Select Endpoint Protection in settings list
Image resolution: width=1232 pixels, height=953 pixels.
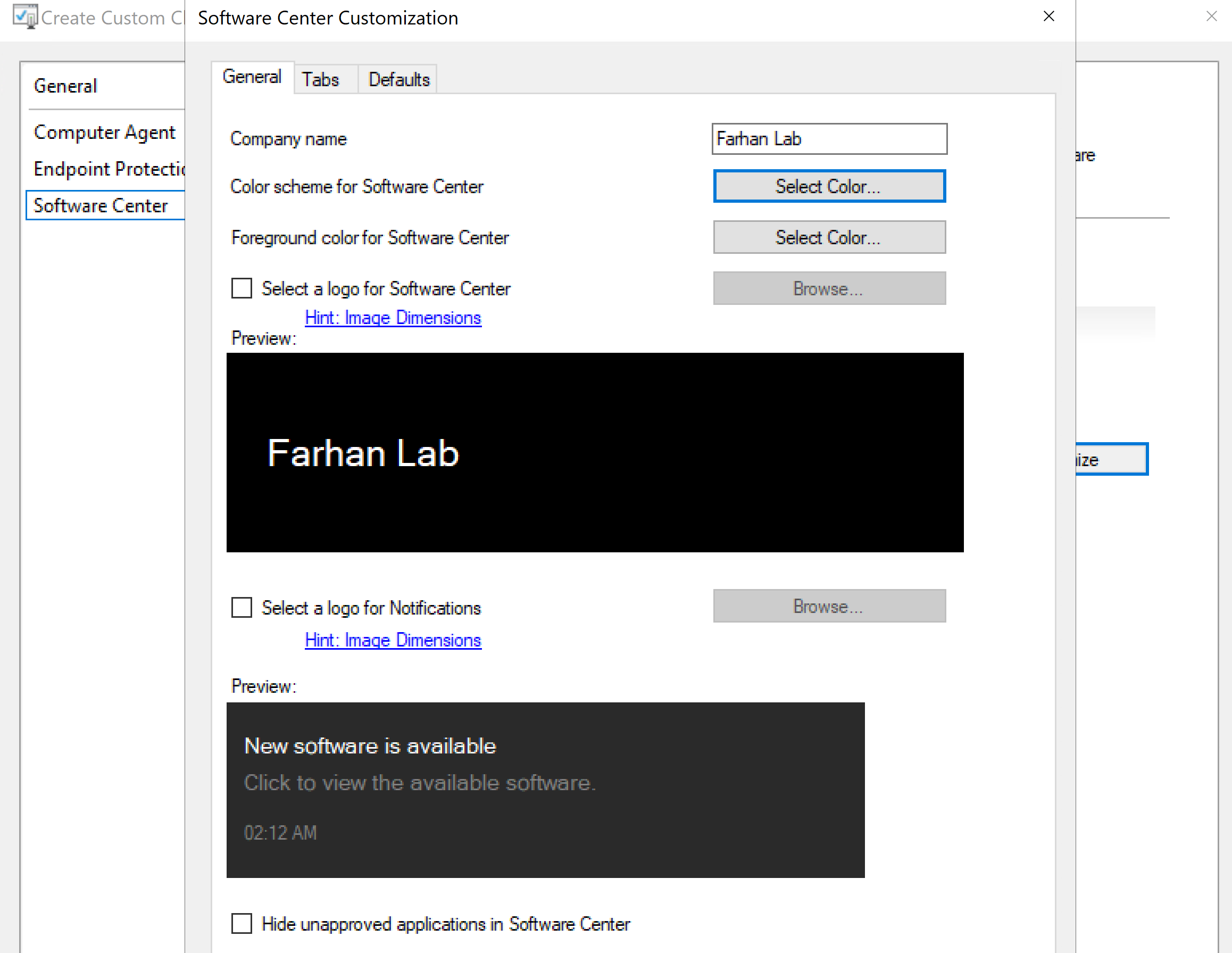point(109,169)
